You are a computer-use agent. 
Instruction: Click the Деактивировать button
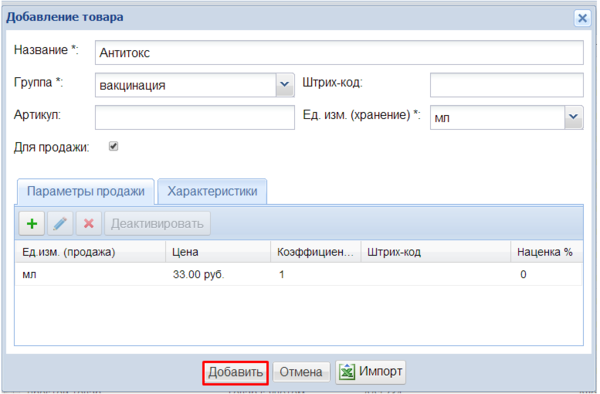pyautogui.click(x=157, y=223)
